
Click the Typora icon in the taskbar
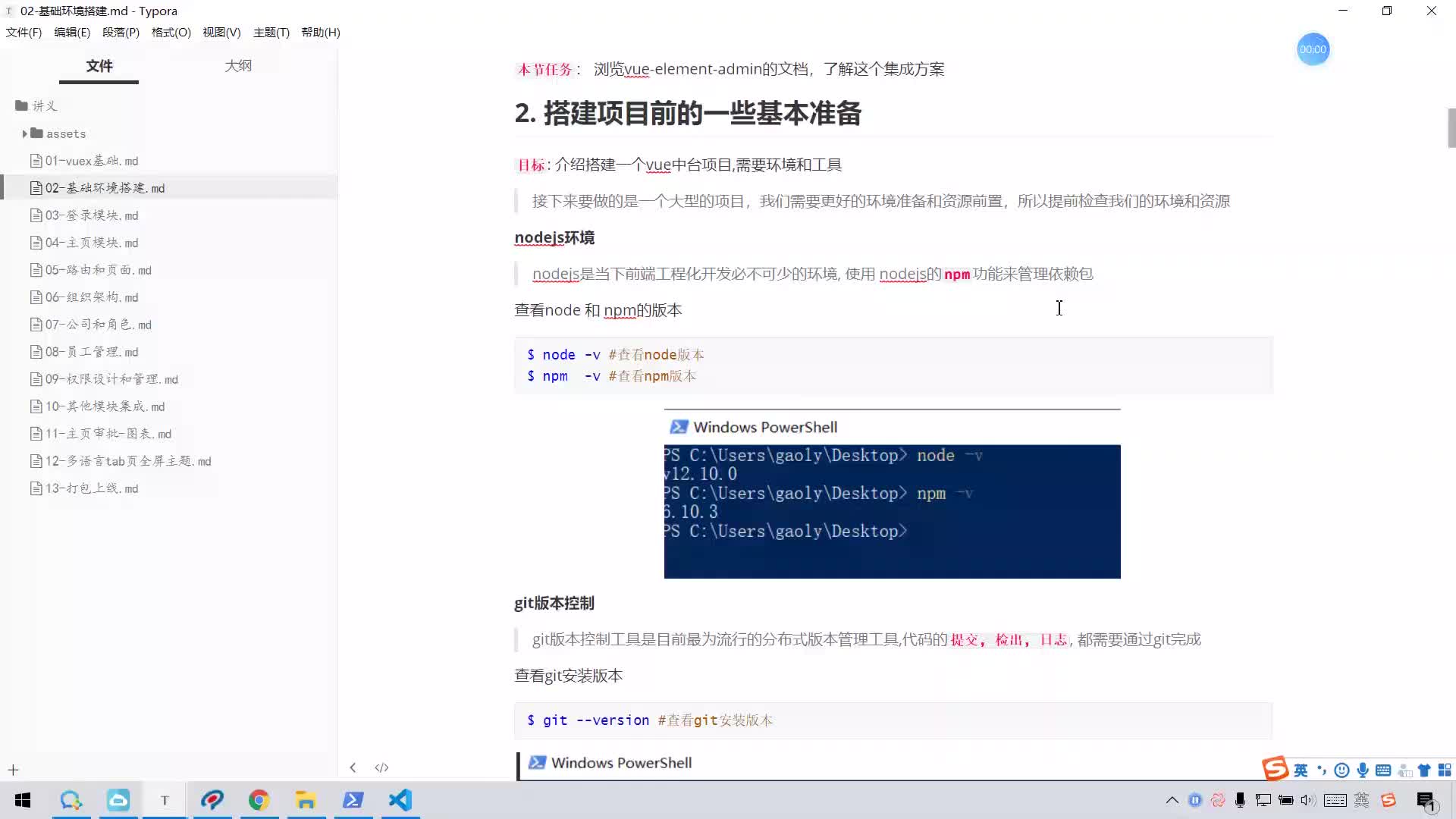[165, 800]
